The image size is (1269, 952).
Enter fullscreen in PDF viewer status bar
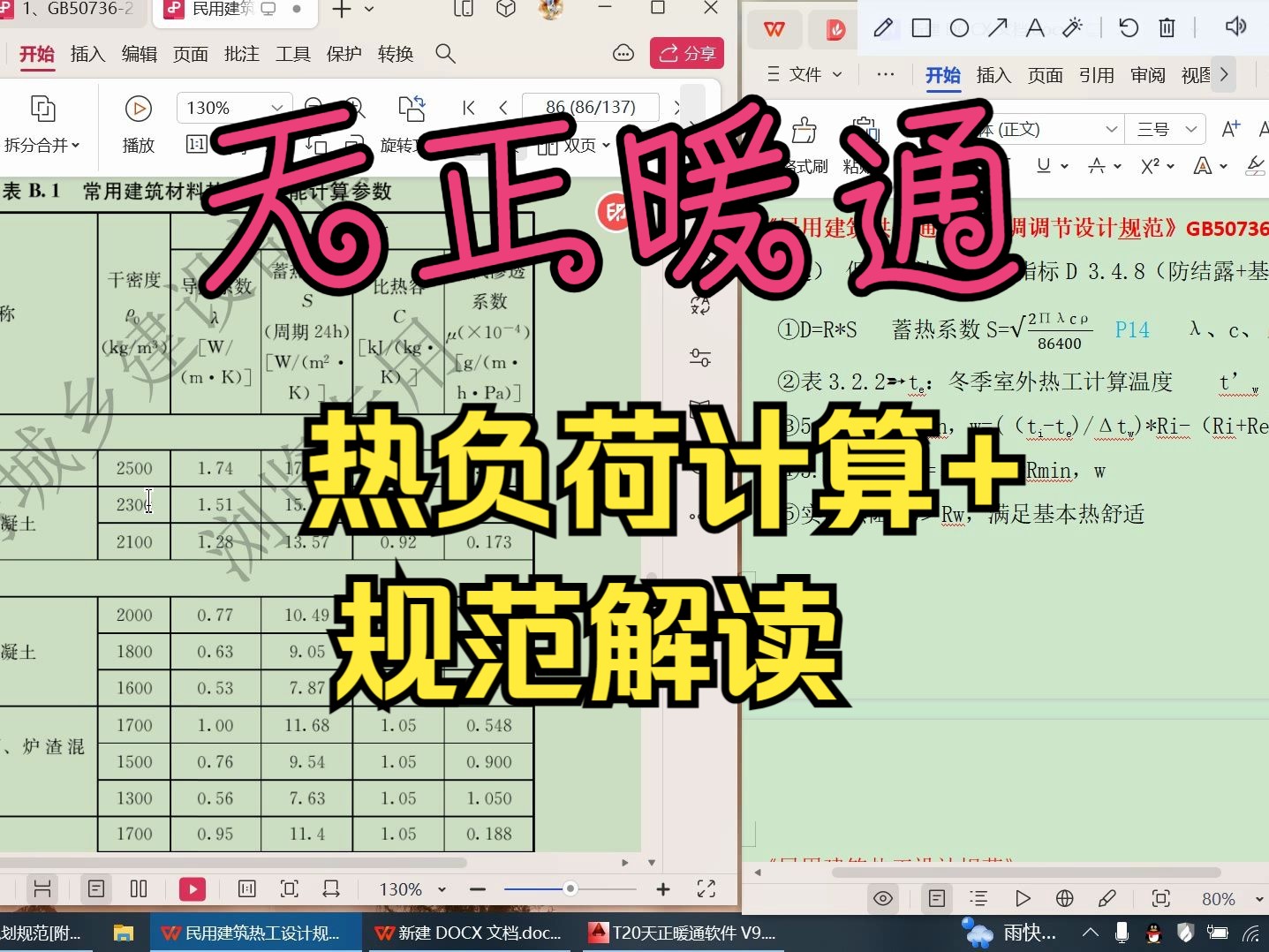point(706,889)
